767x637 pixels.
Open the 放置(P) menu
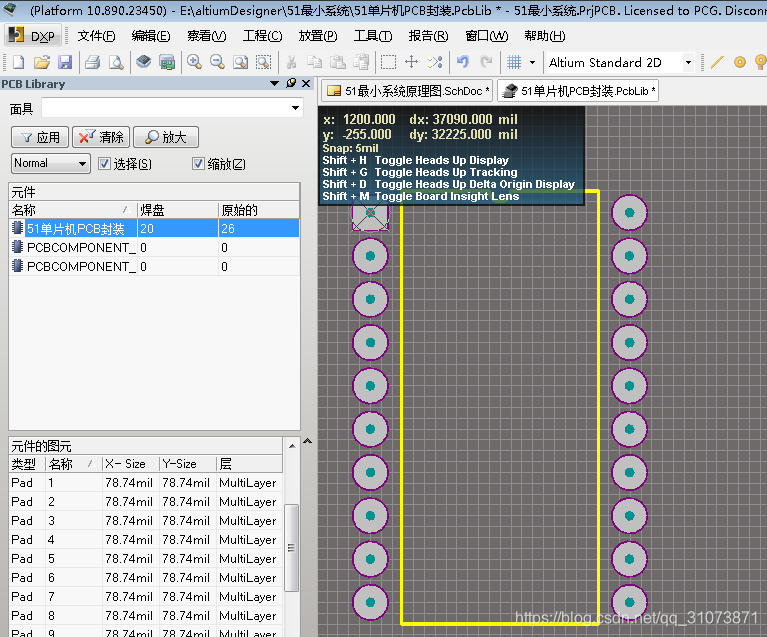tap(317, 36)
